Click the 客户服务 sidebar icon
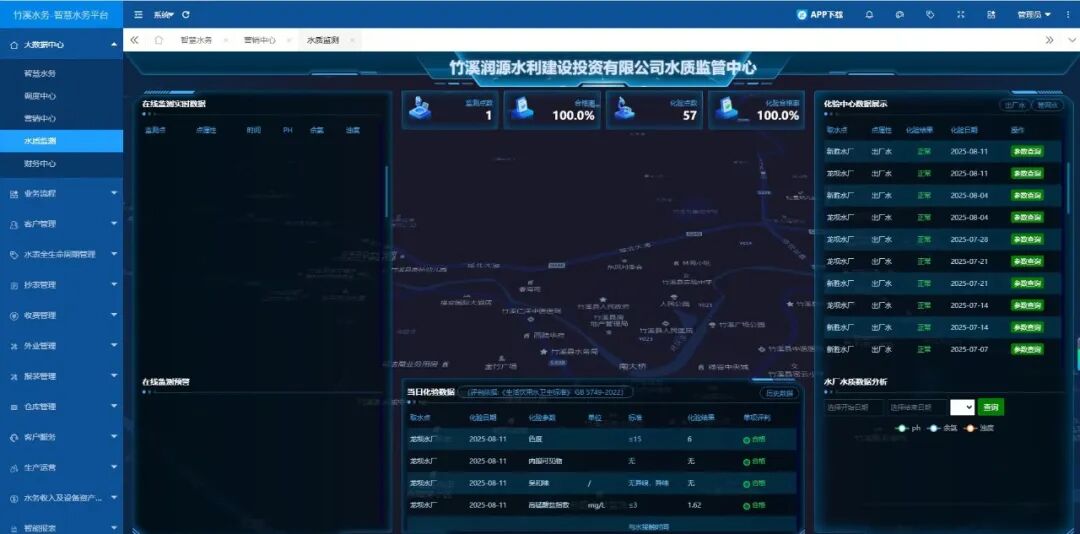 (x=14, y=438)
